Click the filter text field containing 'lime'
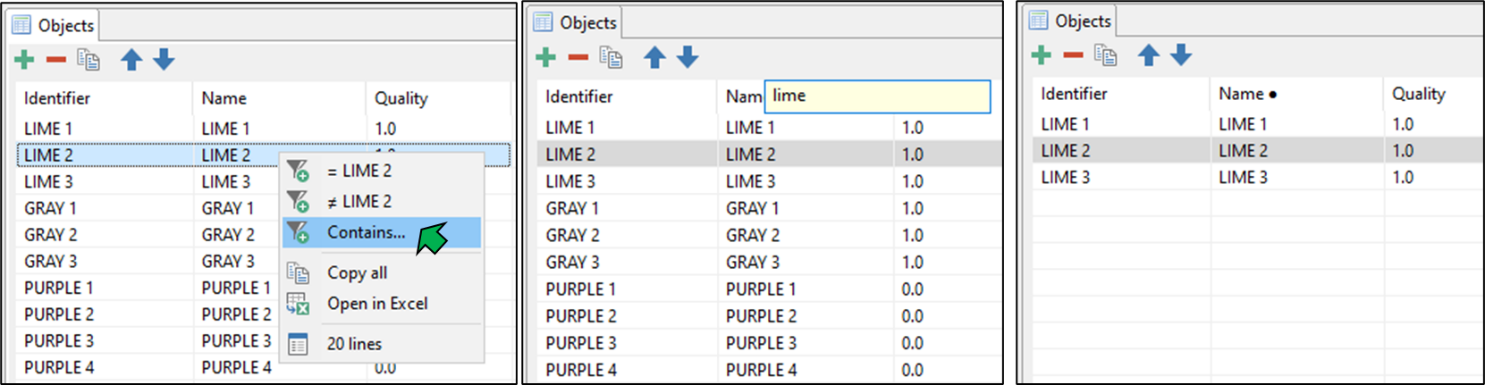 [x=877, y=96]
